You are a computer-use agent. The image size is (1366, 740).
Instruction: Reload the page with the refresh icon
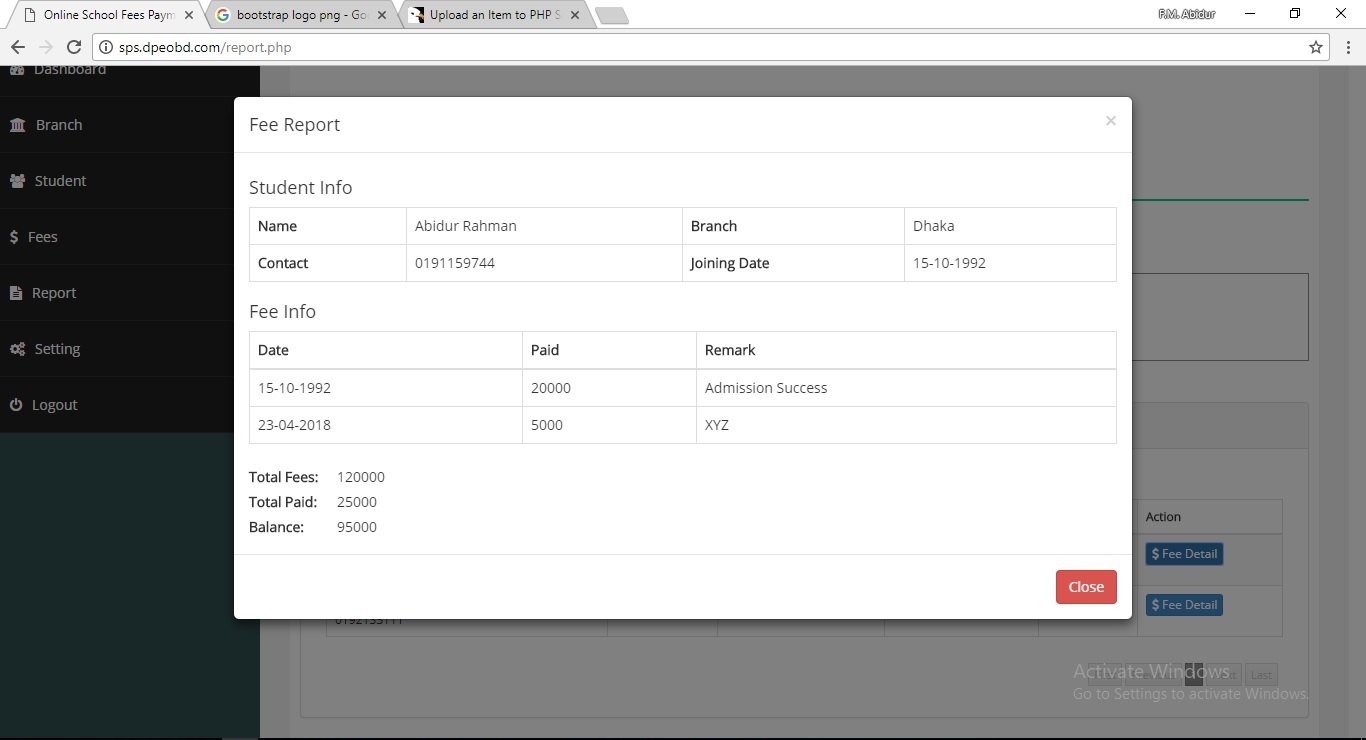click(73, 46)
